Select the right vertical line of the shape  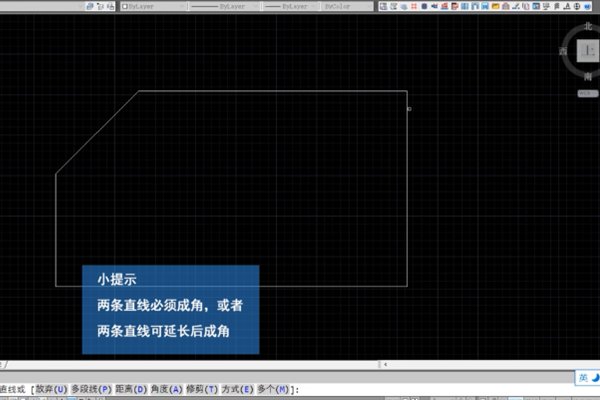(x=407, y=188)
